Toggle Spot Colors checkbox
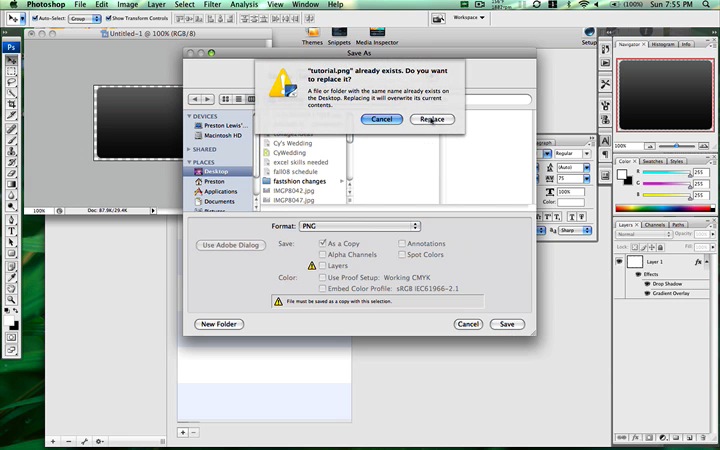The image size is (720, 450). 402,254
